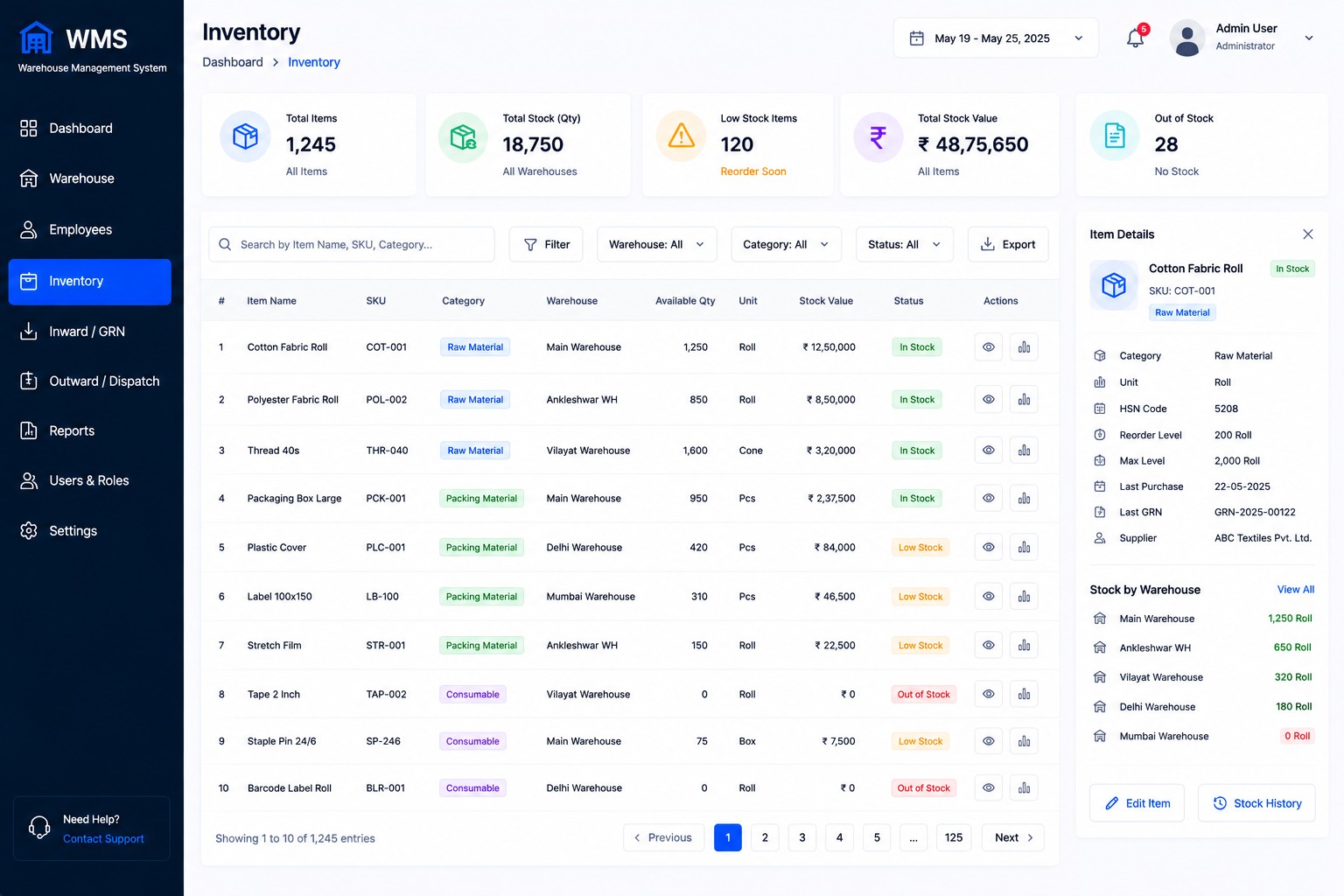The image size is (1344, 896).
Task: Open stock chart for Polyester Fabric Roll row
Action: [x=1024, y=400]
